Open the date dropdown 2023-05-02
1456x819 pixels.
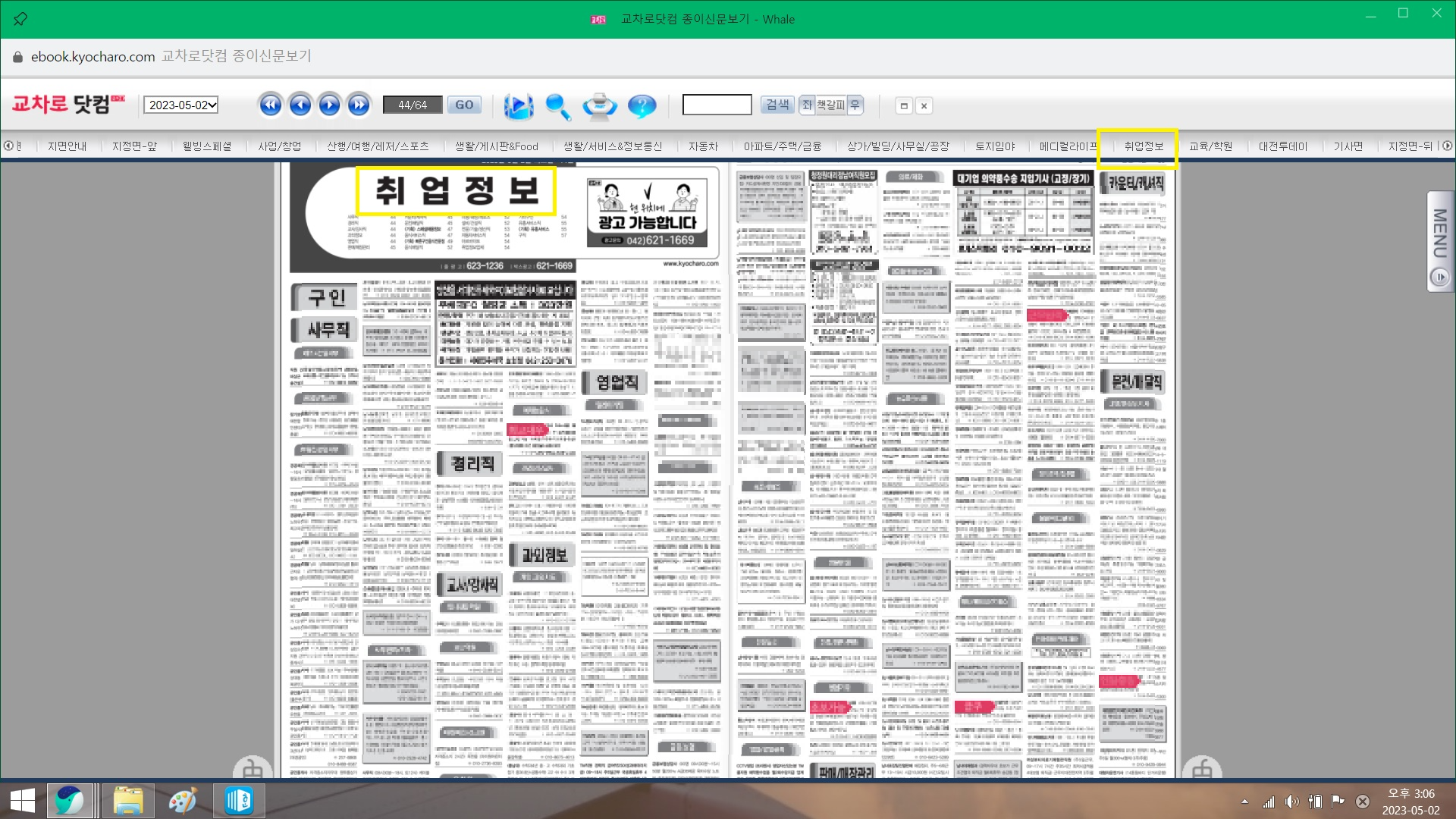tap(181, 105)
